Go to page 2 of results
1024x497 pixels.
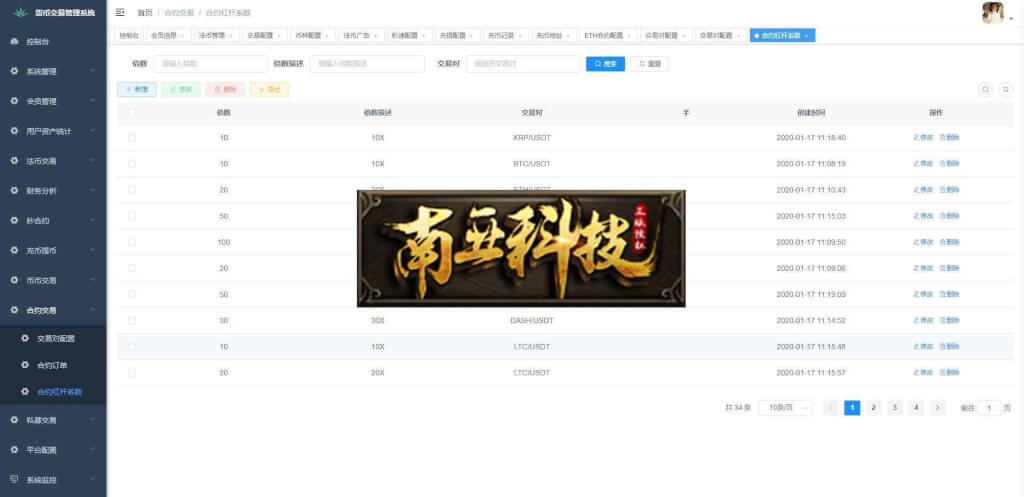873,408
